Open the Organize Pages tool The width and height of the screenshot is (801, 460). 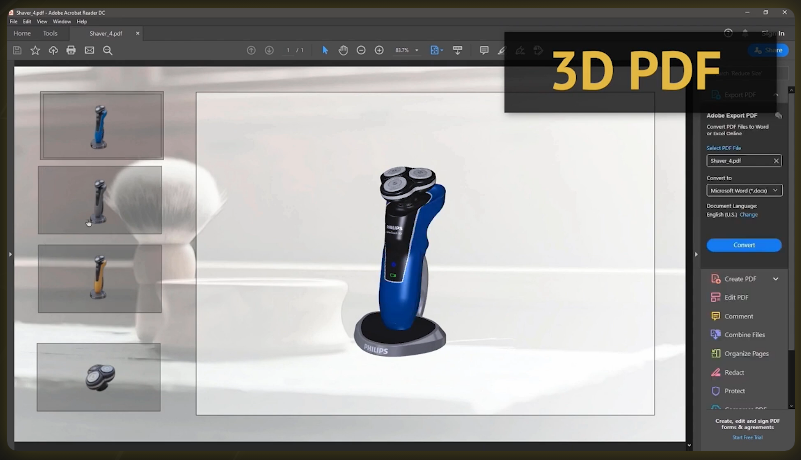[744, 354]
